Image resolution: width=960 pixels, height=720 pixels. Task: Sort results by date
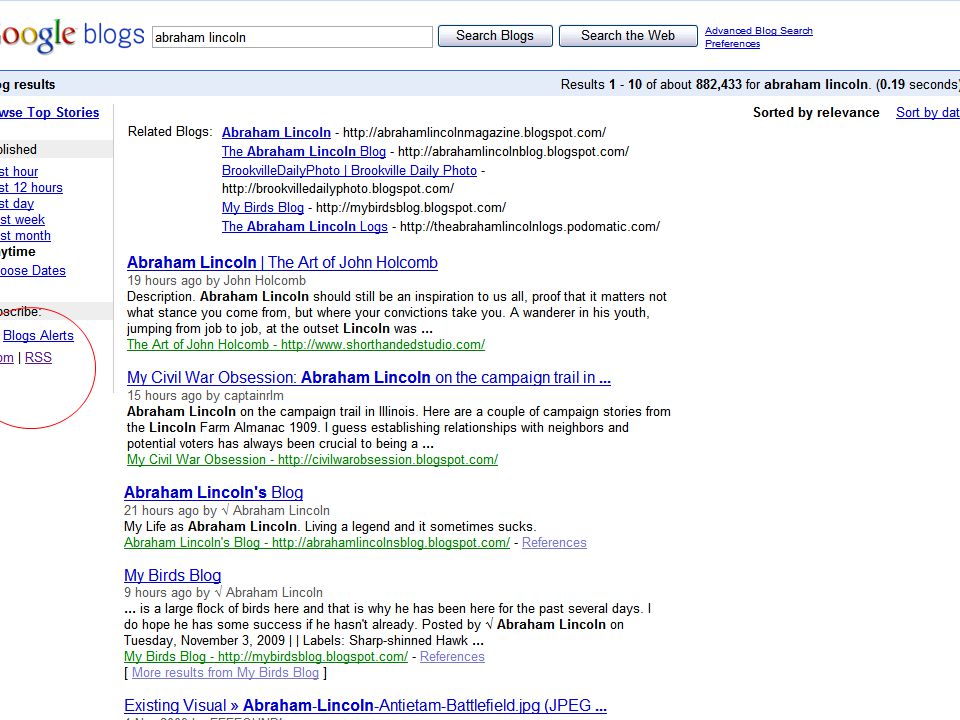928,113
